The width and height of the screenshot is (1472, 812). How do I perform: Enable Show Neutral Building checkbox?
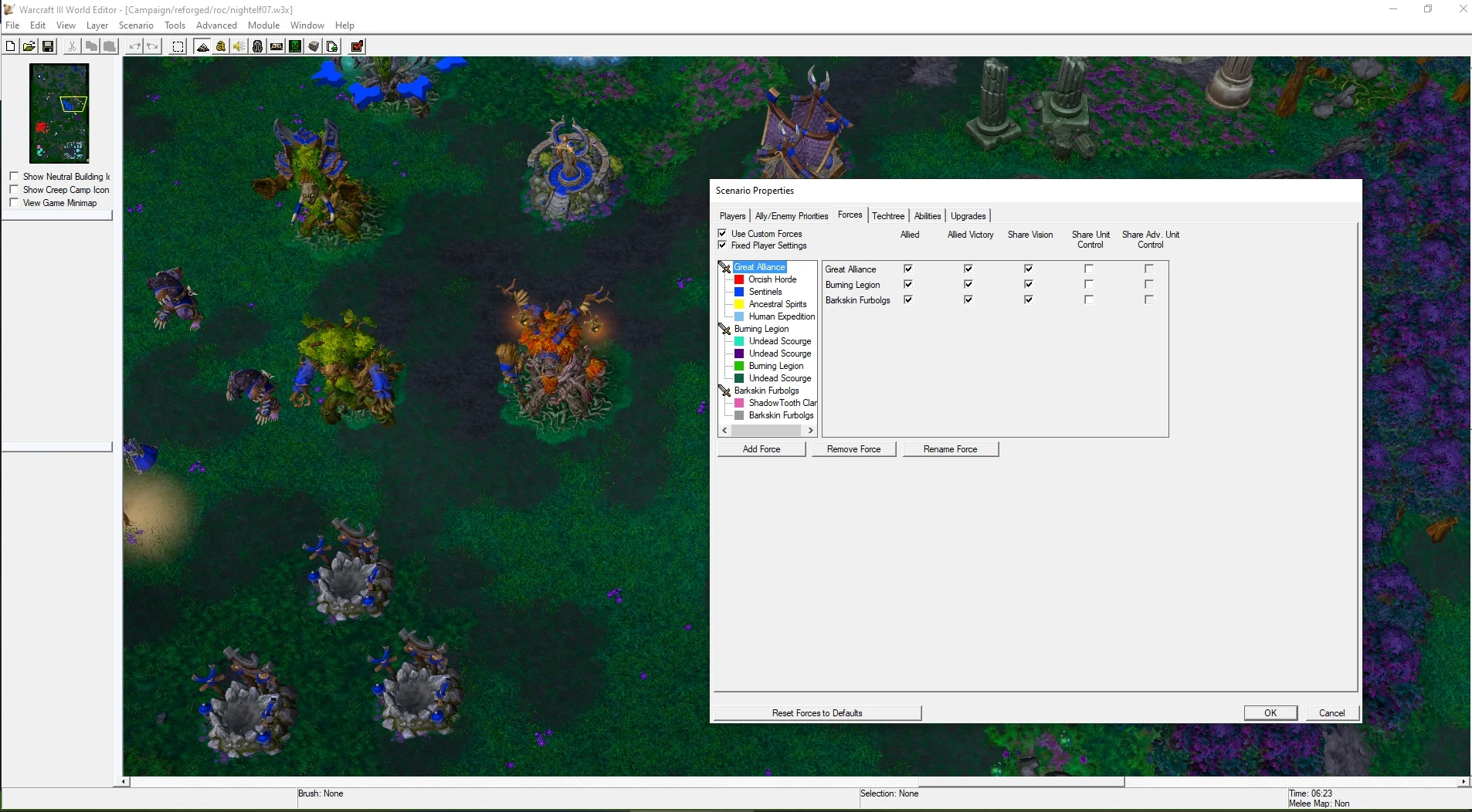14,176
